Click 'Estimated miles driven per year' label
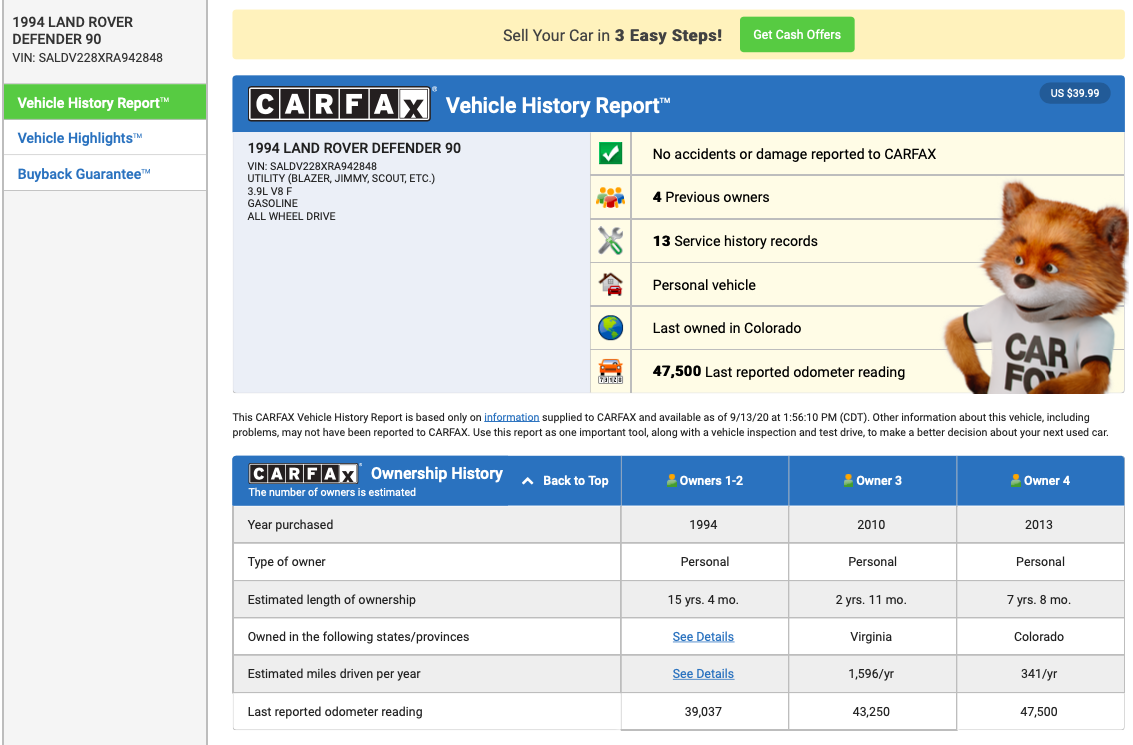This screenshot has height=745, width=1133. (x=334, y=673)
